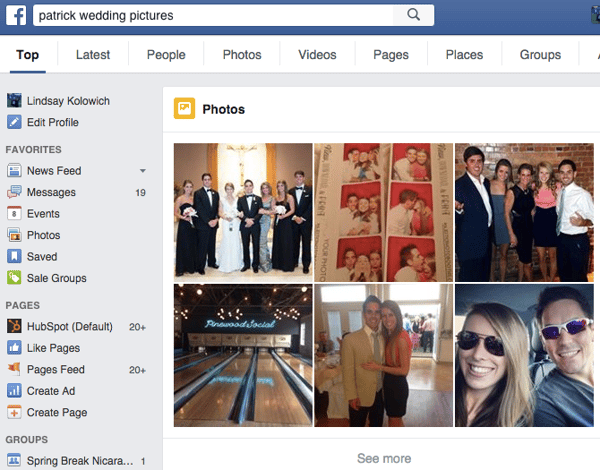This screenshot has height=470, width=600.
Task: Click in the search input field
Action: pos(215,15)
